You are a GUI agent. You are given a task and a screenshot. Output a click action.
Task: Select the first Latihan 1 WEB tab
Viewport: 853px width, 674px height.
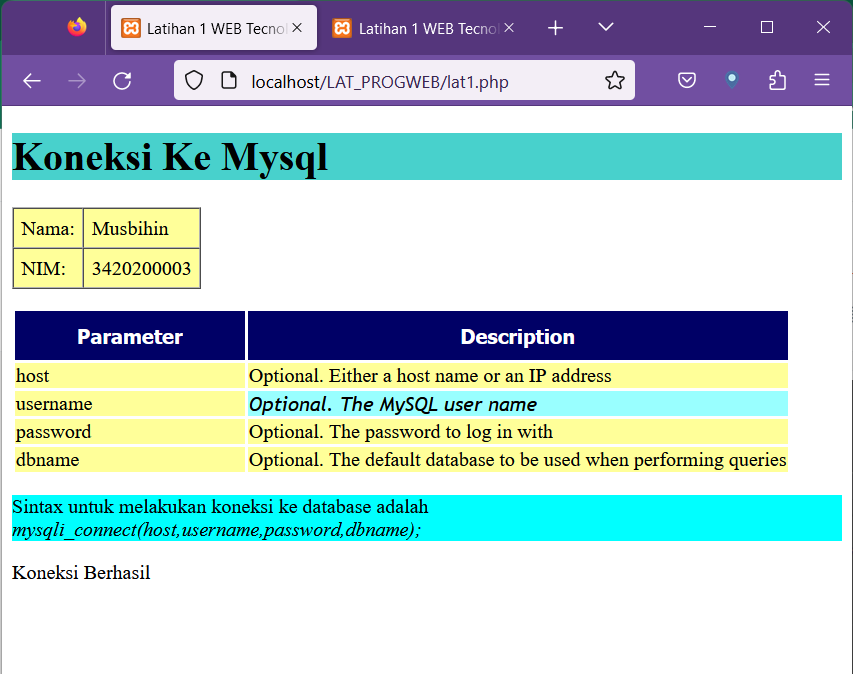coord(214,28)
